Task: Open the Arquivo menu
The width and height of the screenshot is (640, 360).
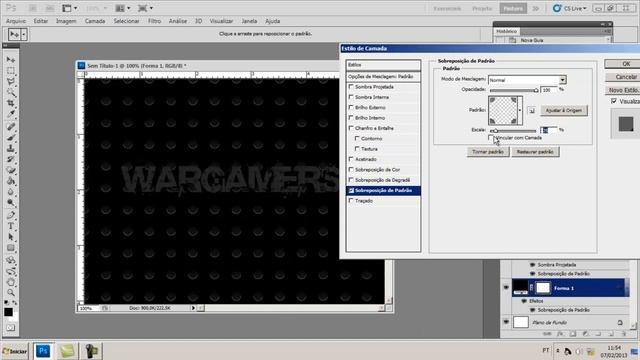Action: [16, 21]
